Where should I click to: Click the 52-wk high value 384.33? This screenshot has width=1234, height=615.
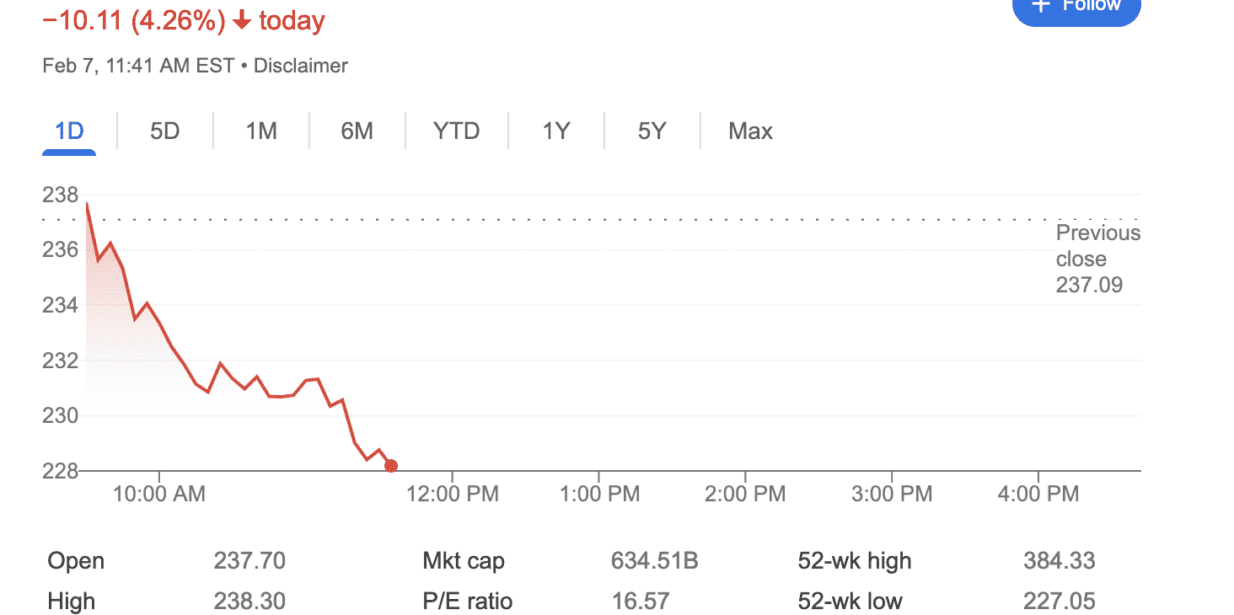[x=1059, y=561]
